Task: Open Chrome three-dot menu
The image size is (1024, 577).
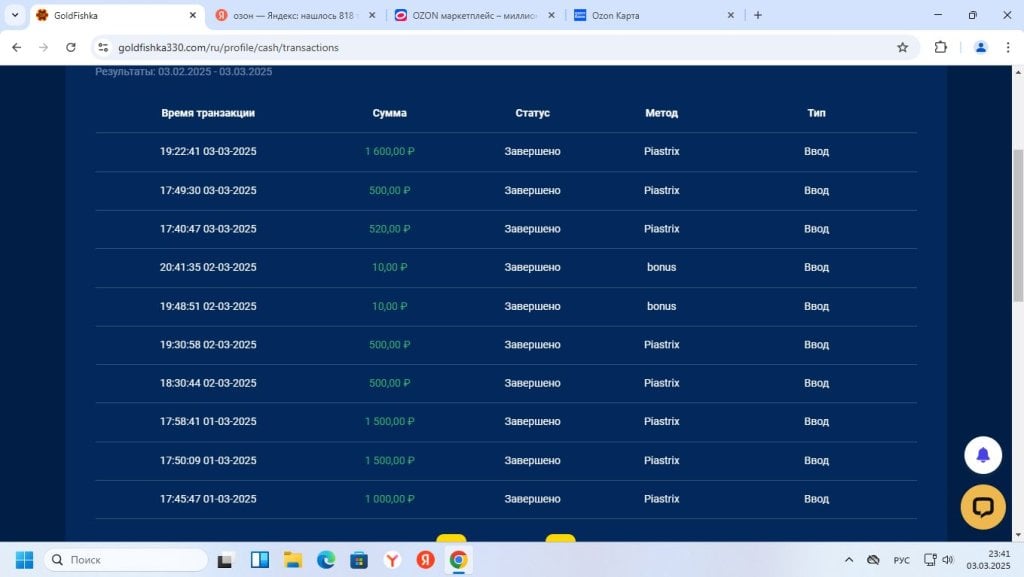Action: [1008, 47]
